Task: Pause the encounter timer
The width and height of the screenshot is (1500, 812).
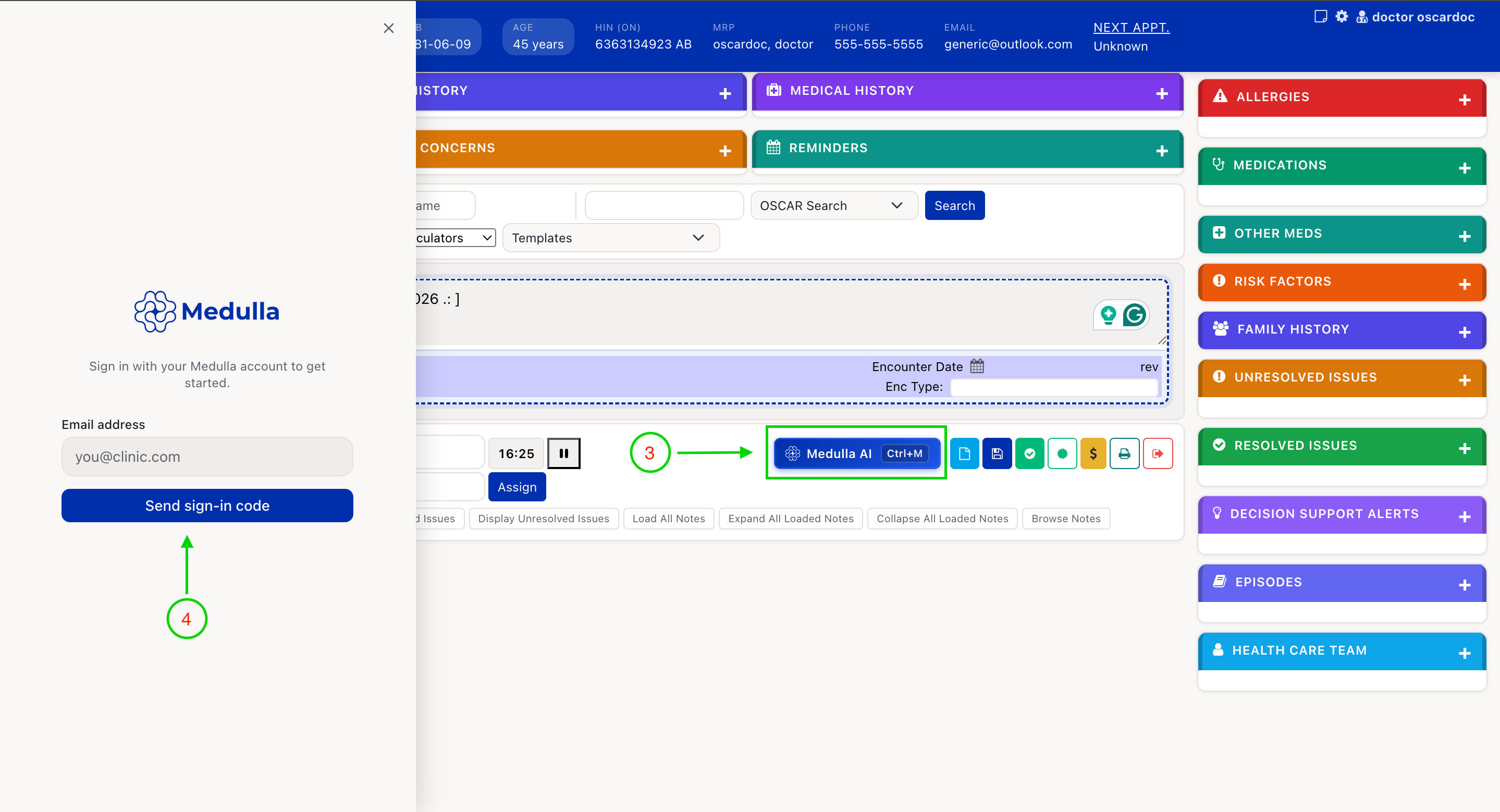Action: pos(563,453)
